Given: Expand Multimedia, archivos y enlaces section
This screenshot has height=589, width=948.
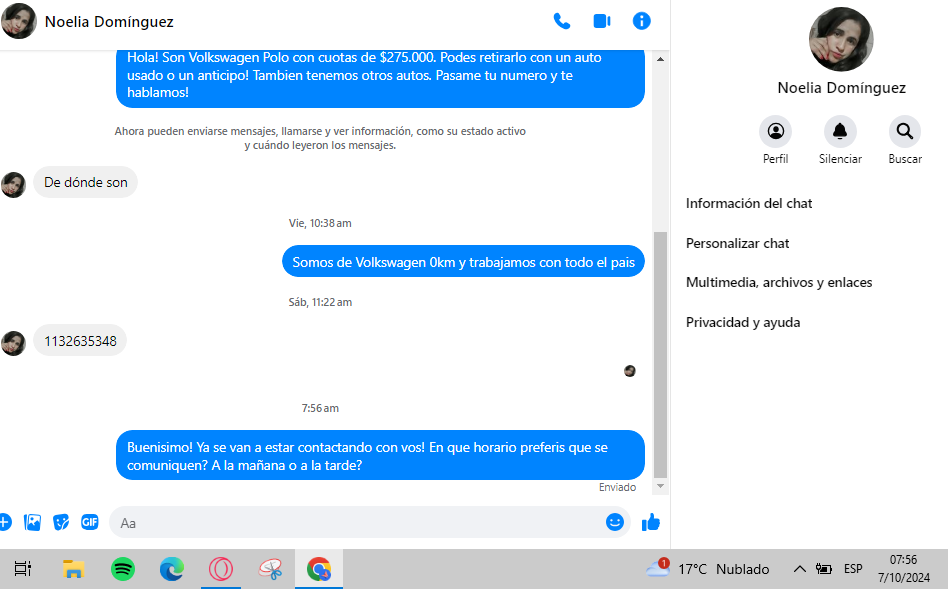Looking at the screenshot, I should pos(779,282).
